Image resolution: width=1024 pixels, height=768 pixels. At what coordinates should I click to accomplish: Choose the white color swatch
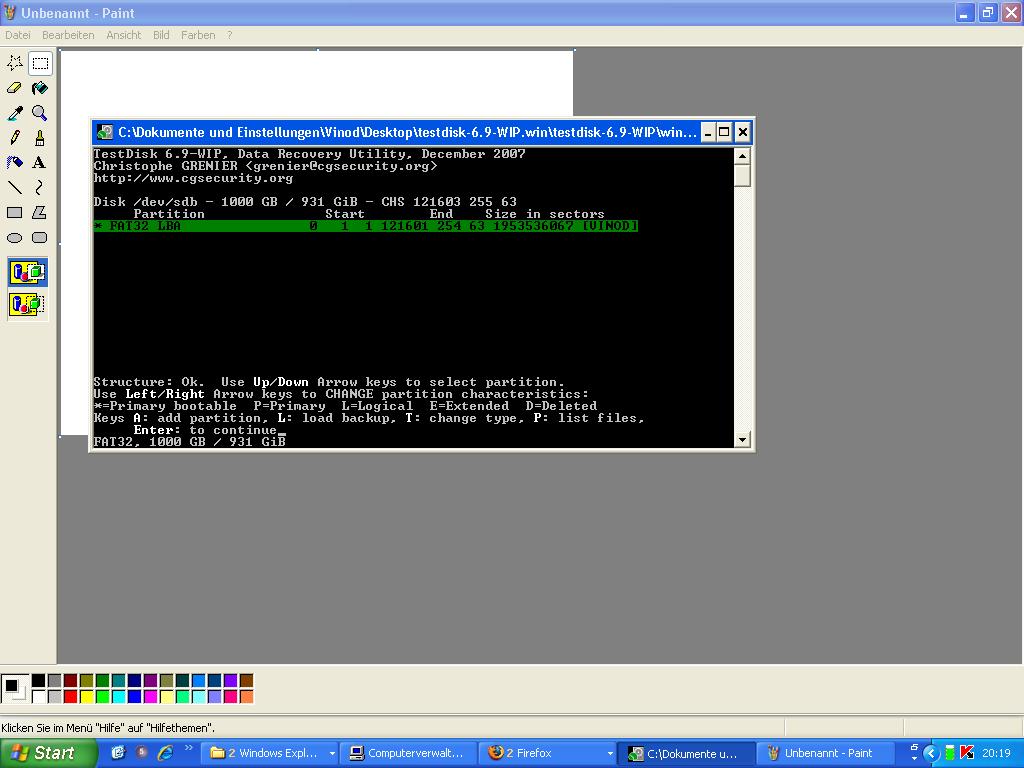[x=39, y=697]
